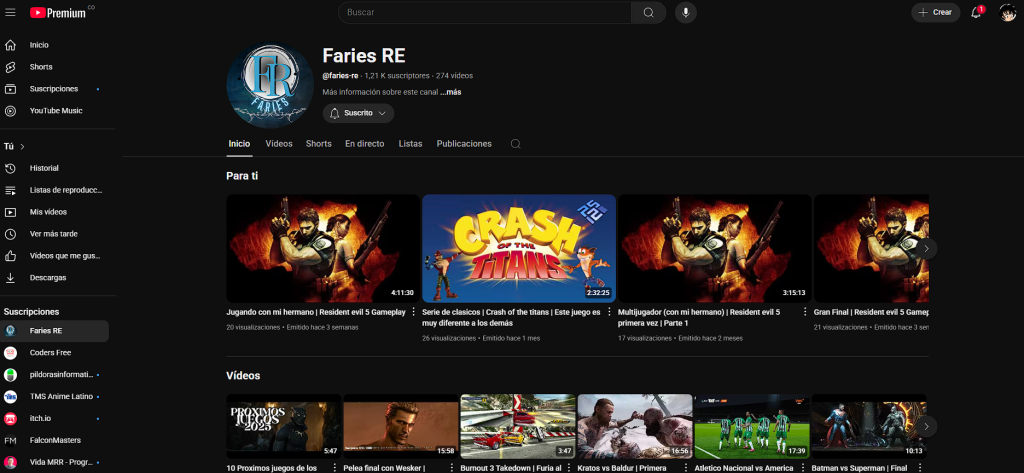Search within the Faries RE channel
This screenshot has height=473, width=1024.
(x=515, y=144)
